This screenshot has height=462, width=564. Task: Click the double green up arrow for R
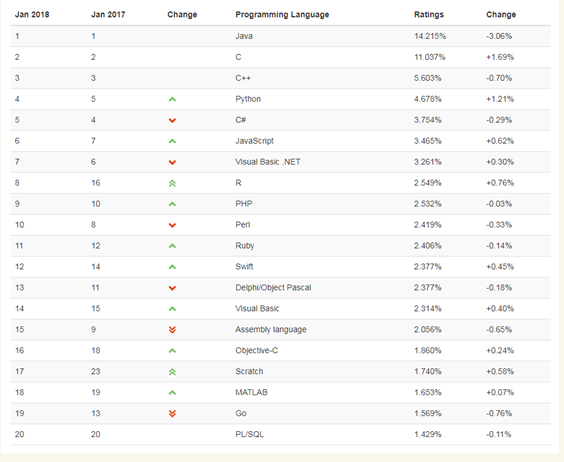point(172,183)
